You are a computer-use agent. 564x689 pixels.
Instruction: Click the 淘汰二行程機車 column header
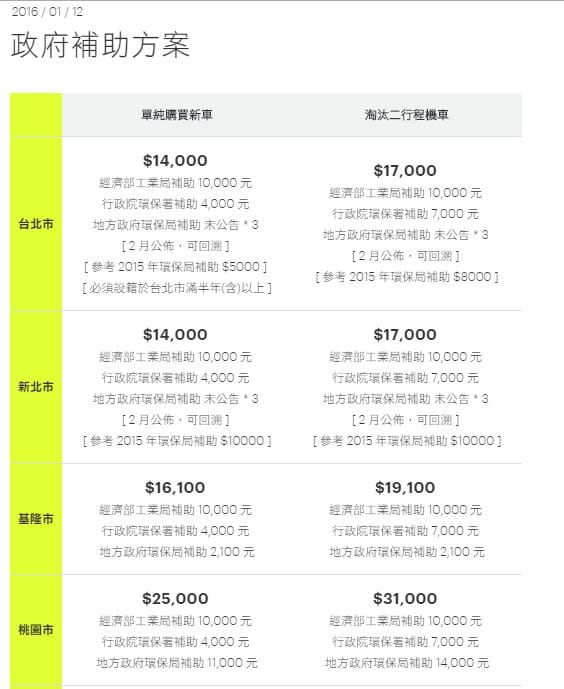coord(406,115)
